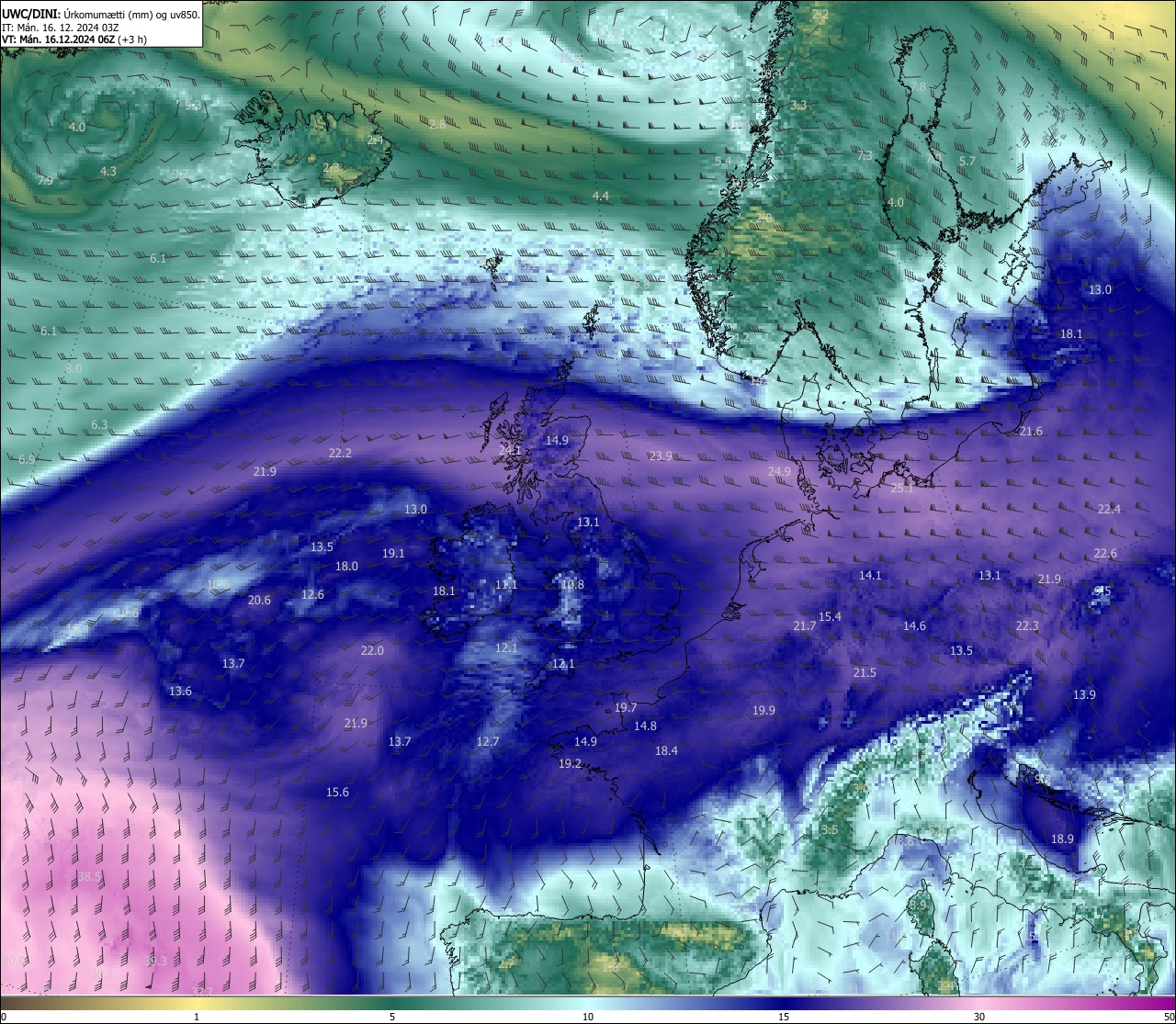Click the 2.8 value label
The height and width of the screenshot is (1024, 1176).
click(x=437, y=123)
